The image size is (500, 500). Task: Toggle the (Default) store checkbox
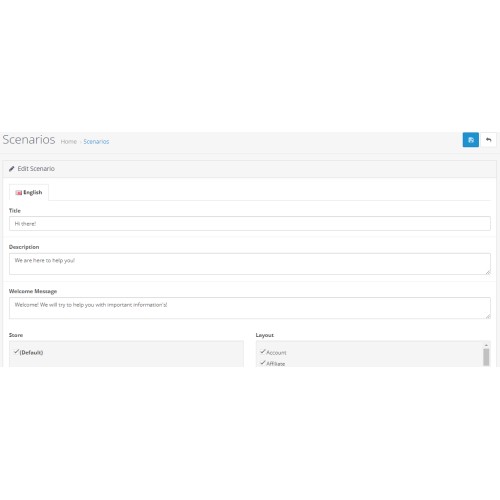click(16, 352)
